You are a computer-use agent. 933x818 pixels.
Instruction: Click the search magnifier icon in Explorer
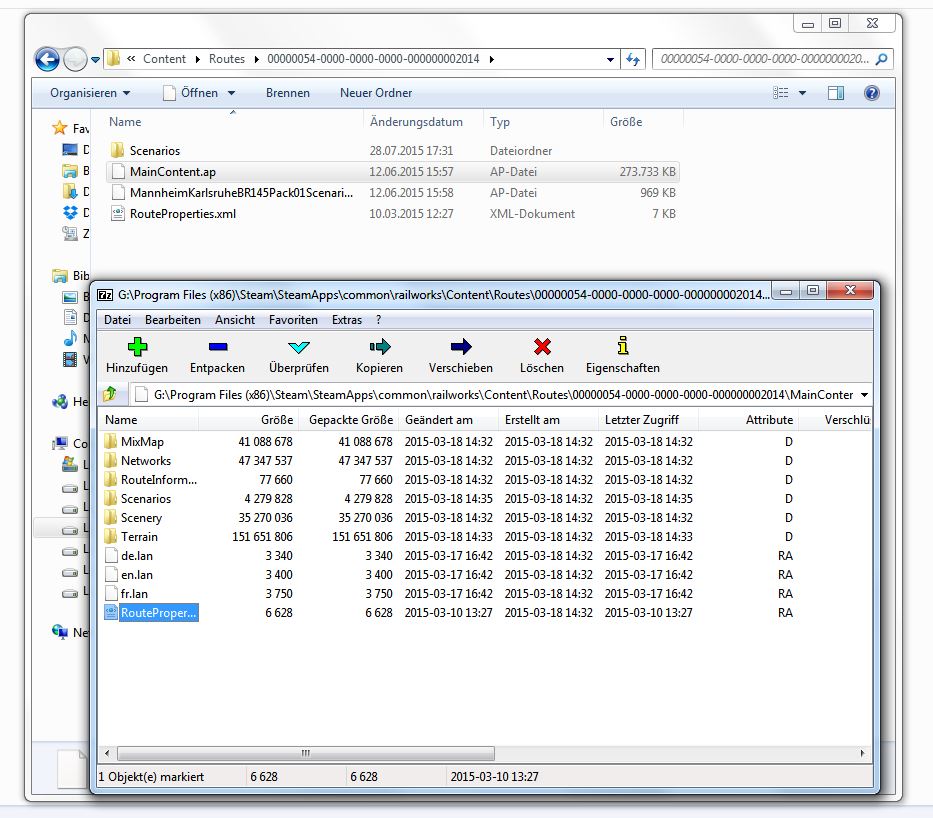click(x=881, y=59)
